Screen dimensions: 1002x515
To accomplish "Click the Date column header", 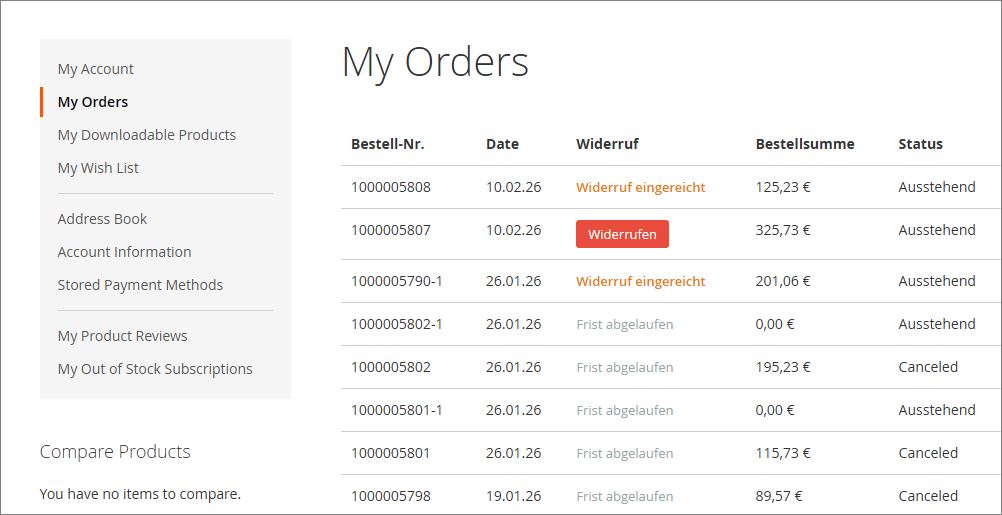I will [x=502, y=144].
